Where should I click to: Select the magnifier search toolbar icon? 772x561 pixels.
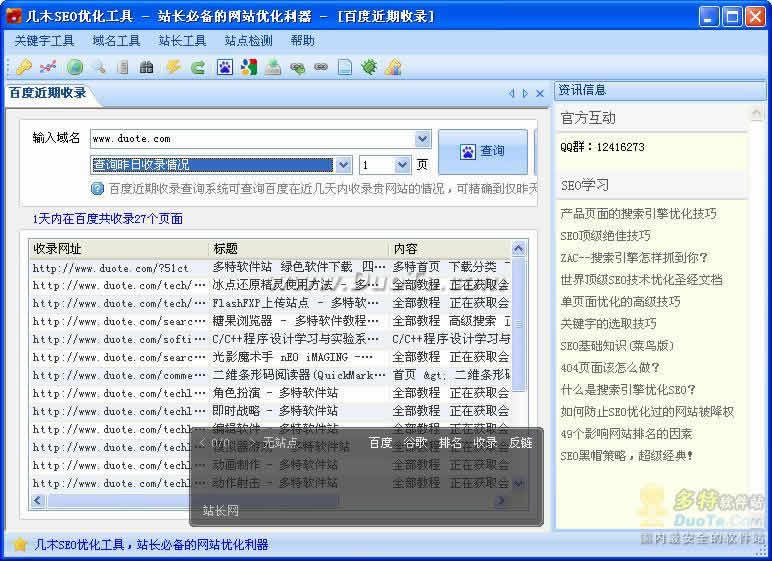[99, 66]
